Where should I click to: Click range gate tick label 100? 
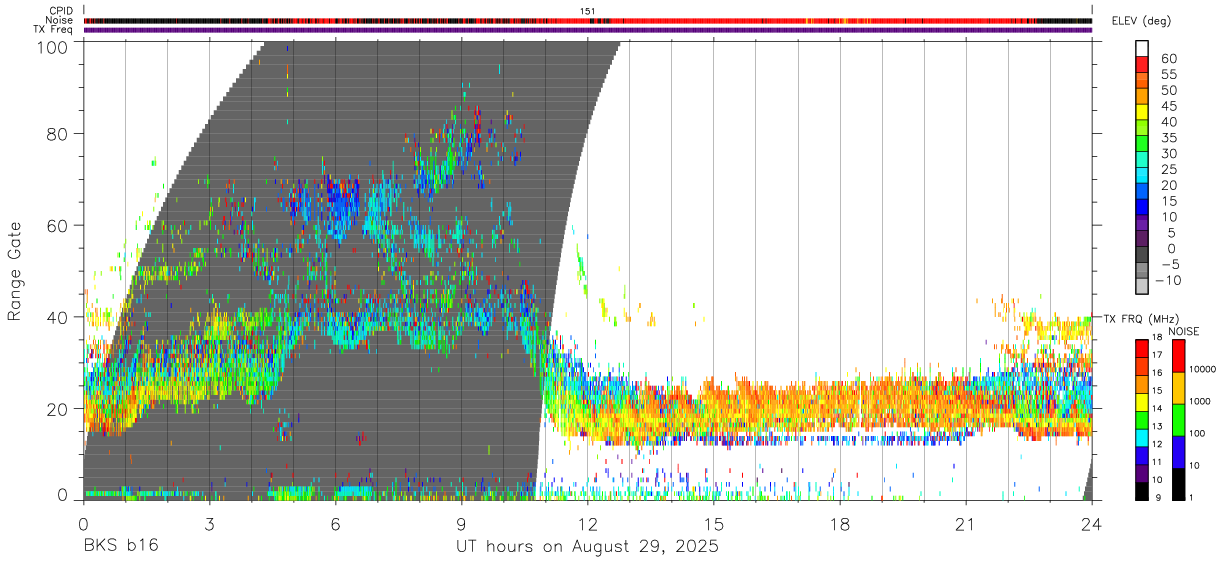(x=52, y=47)
